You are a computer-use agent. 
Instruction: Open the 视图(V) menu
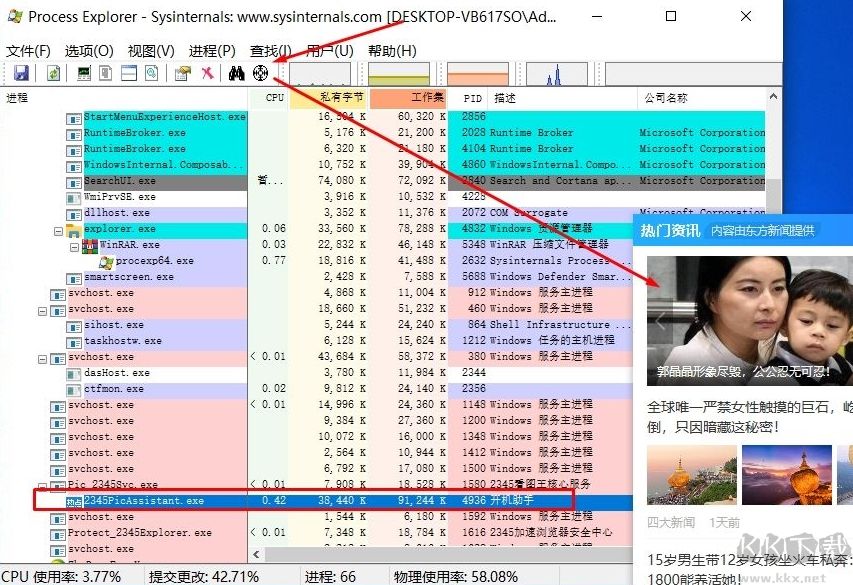point(151,51)
